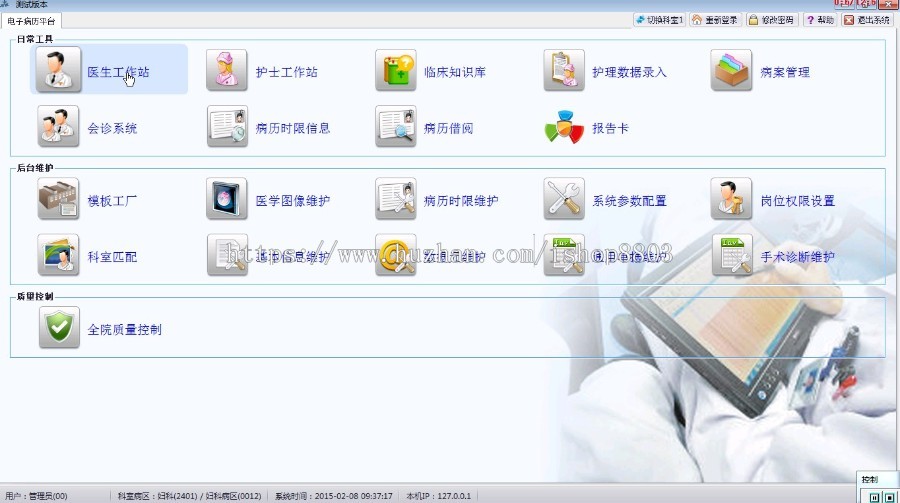Open 病历时限维护 maintenance
900x503 pixels.
[x=436, y=199]
